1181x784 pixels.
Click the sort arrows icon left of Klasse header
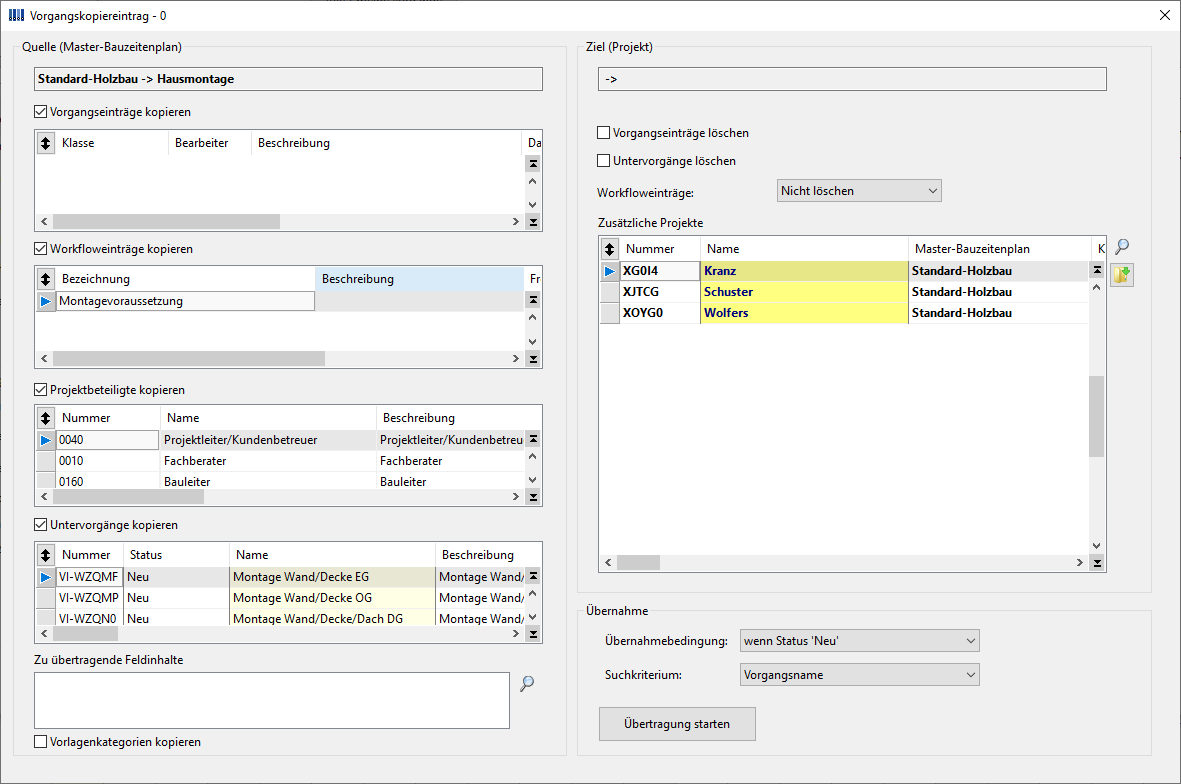46,143
